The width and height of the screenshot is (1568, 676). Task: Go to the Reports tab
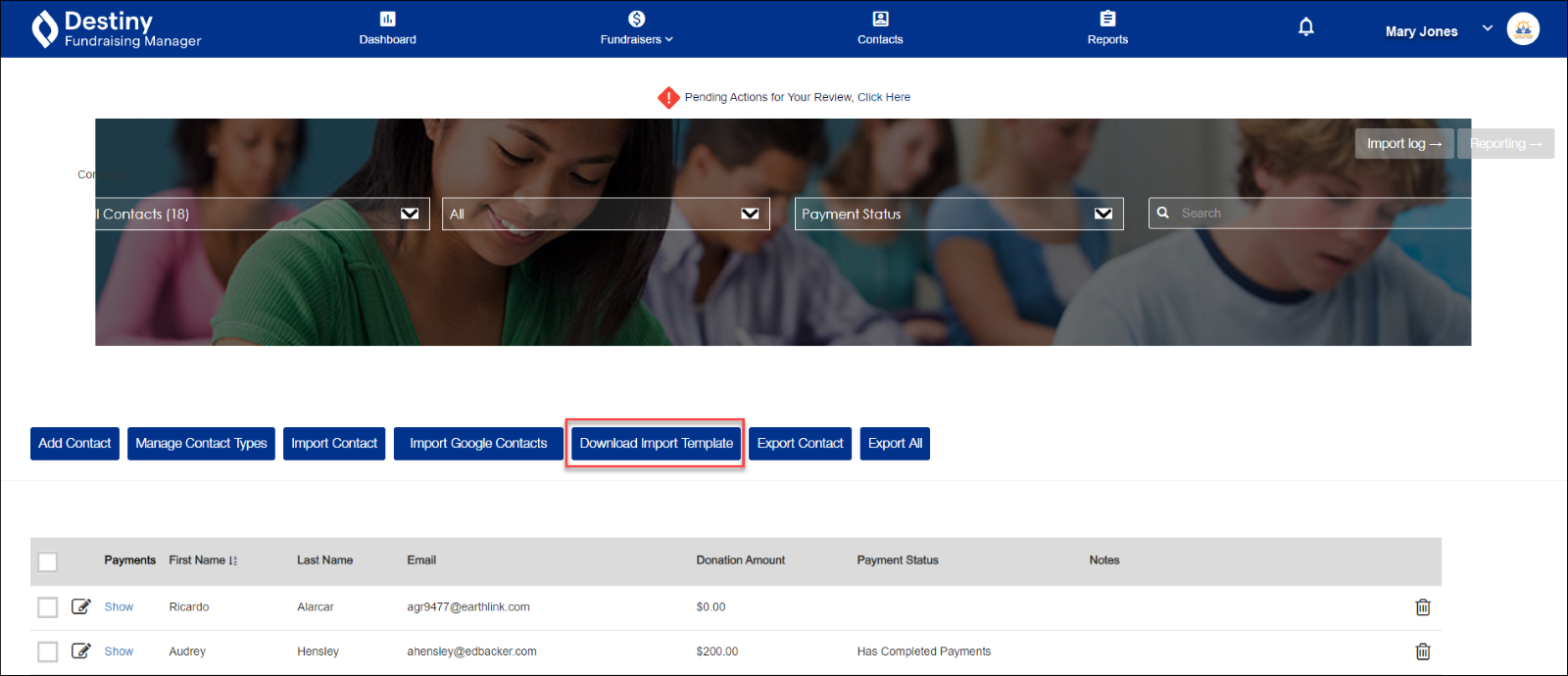point(1107,28)
